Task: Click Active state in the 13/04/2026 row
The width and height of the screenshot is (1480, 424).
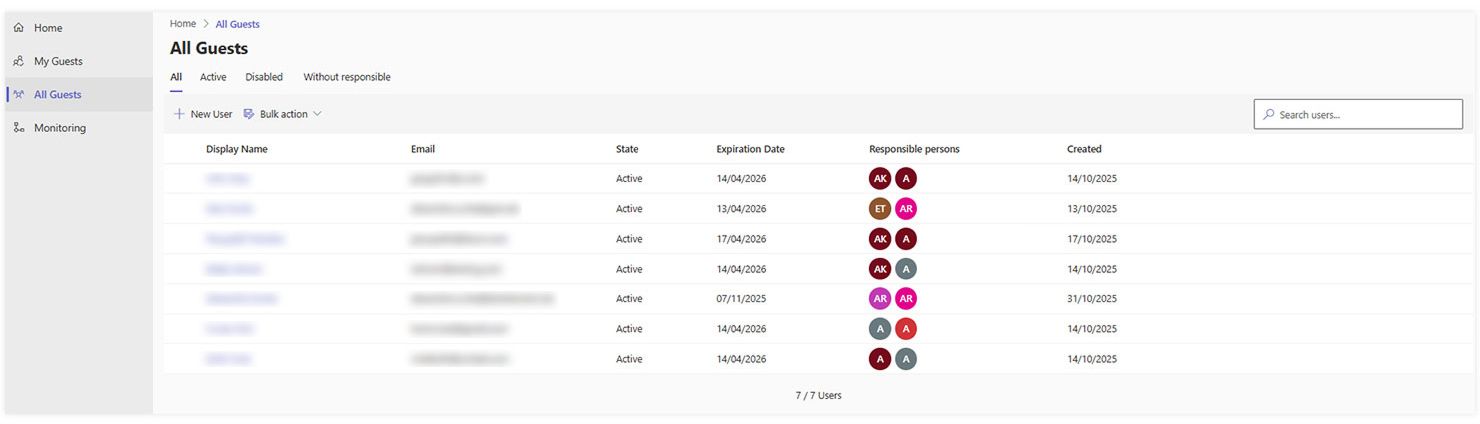Action: click(x=629, y=209)
